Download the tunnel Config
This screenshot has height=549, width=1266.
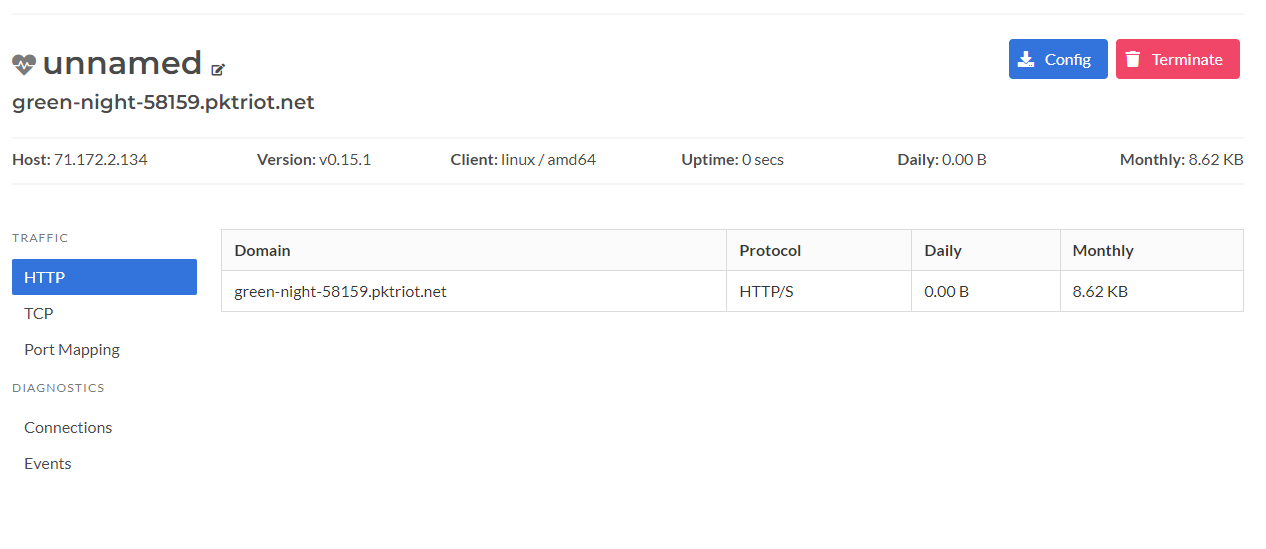(x=1058, y=59)
